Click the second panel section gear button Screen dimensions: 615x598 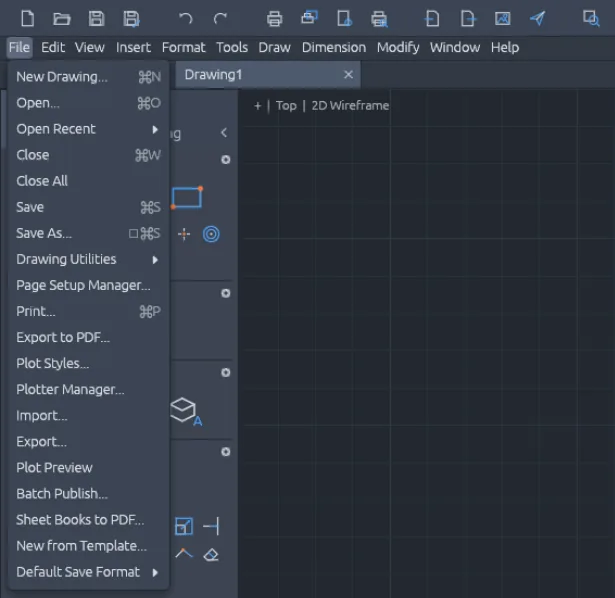(226, 293)
